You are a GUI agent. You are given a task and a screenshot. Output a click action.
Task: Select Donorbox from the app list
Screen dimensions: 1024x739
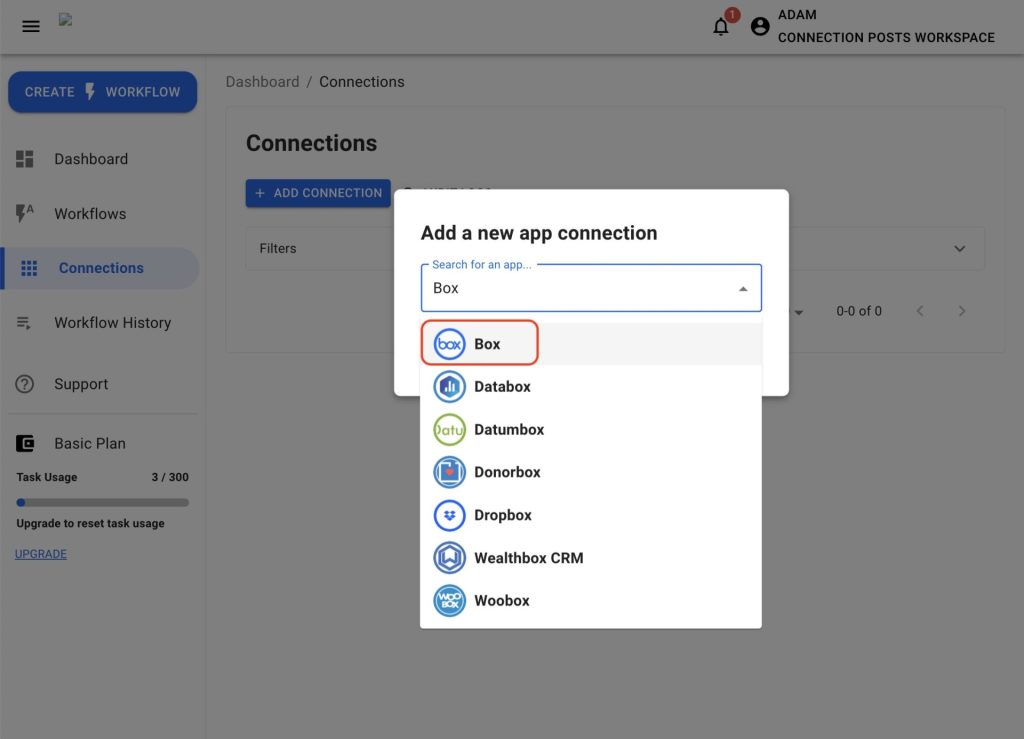tap(590, 472)
